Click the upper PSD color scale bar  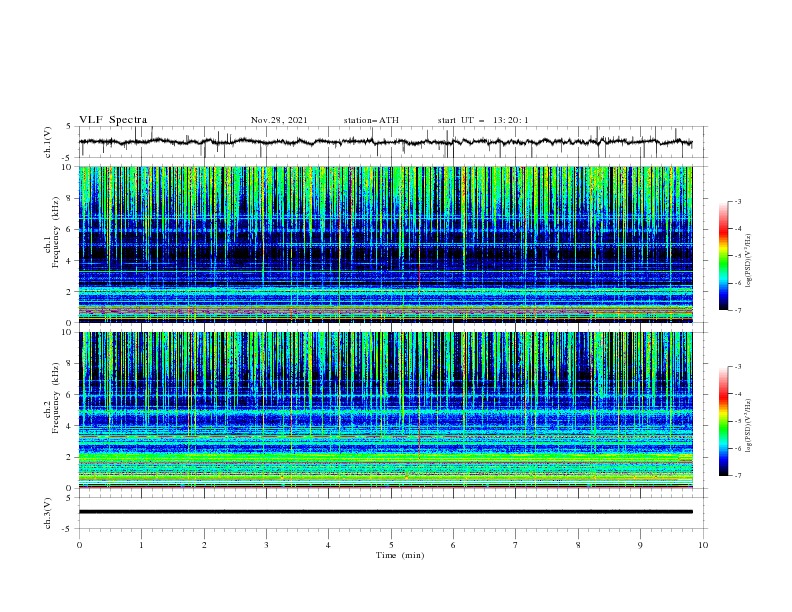tap(723, 256)
